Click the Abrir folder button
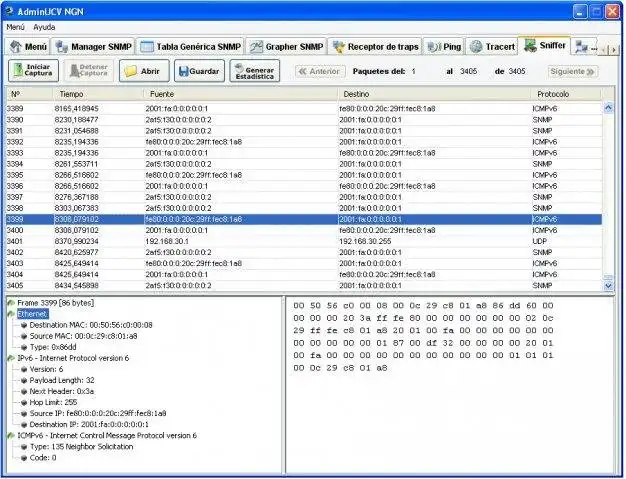This screenshot has height=479, width=626. tap(144, 71)
